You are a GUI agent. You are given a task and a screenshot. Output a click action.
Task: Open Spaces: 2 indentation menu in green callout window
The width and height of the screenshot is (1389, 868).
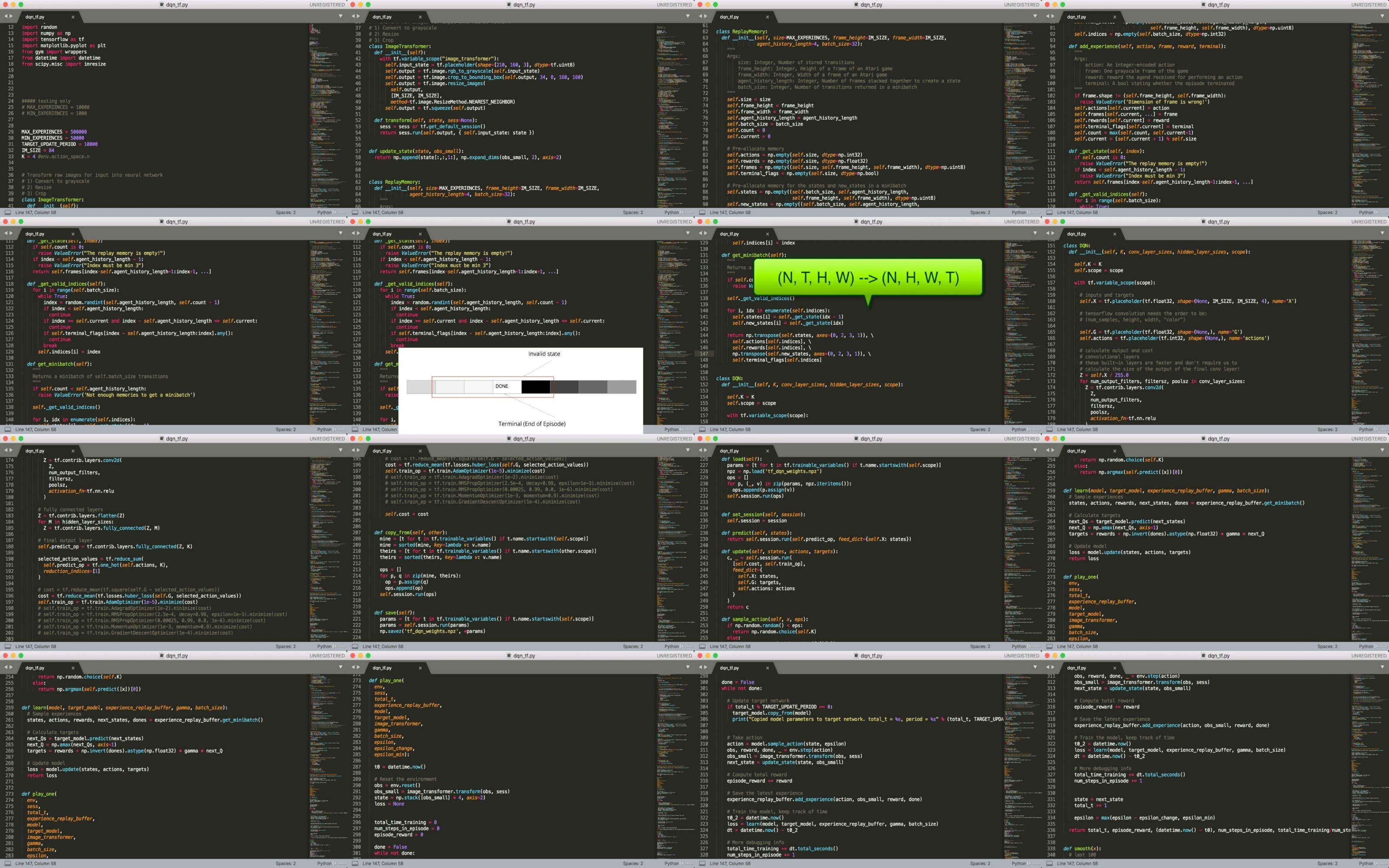[x=980, y=429]
